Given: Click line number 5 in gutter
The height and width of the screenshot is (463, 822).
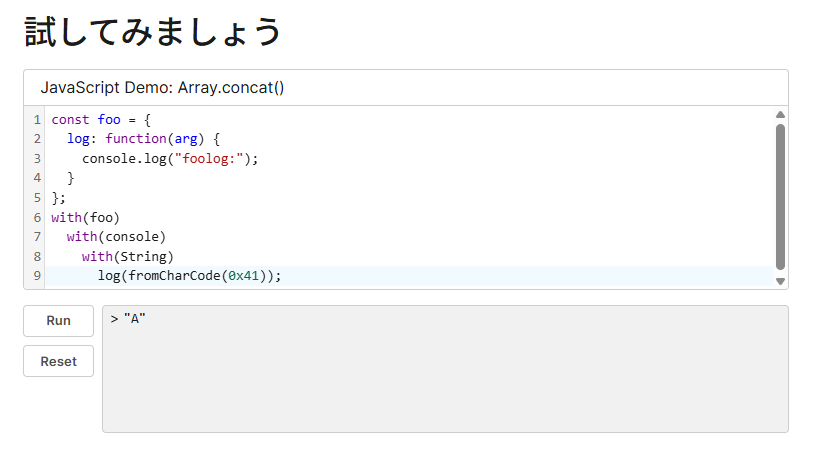Looking at the screenshot, I should 37,198.
